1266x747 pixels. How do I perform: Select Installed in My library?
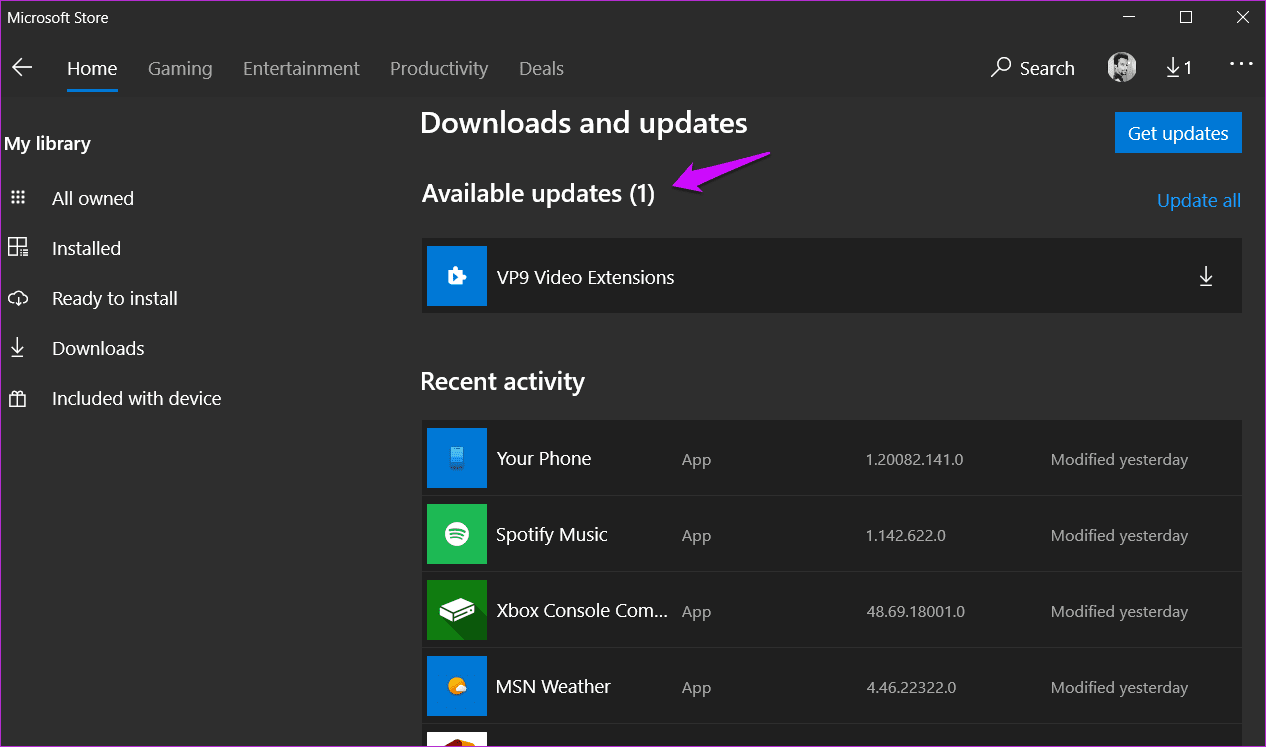[x=86, y=248]
